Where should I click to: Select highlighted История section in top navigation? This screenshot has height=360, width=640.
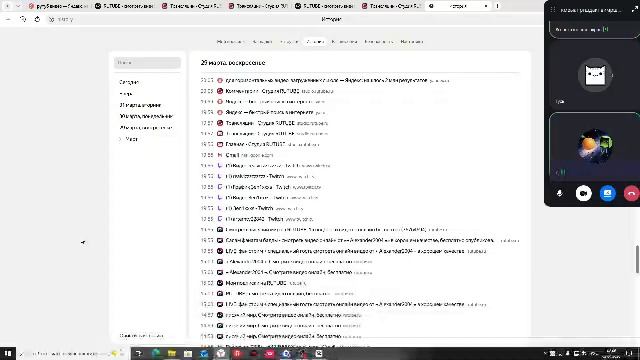[x=315, y=42]
